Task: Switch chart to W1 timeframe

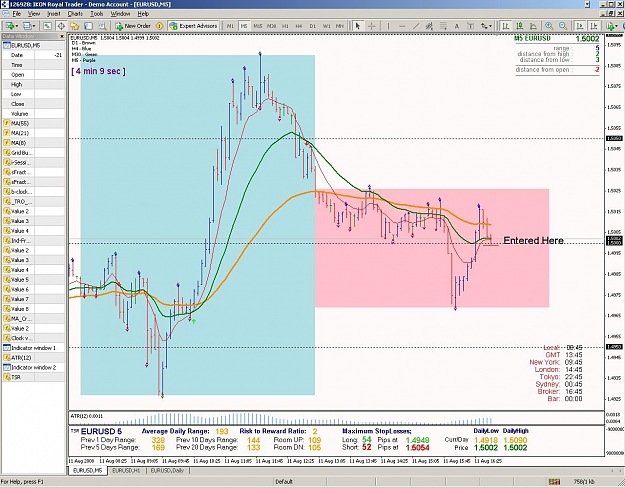Action: point(326,26)
